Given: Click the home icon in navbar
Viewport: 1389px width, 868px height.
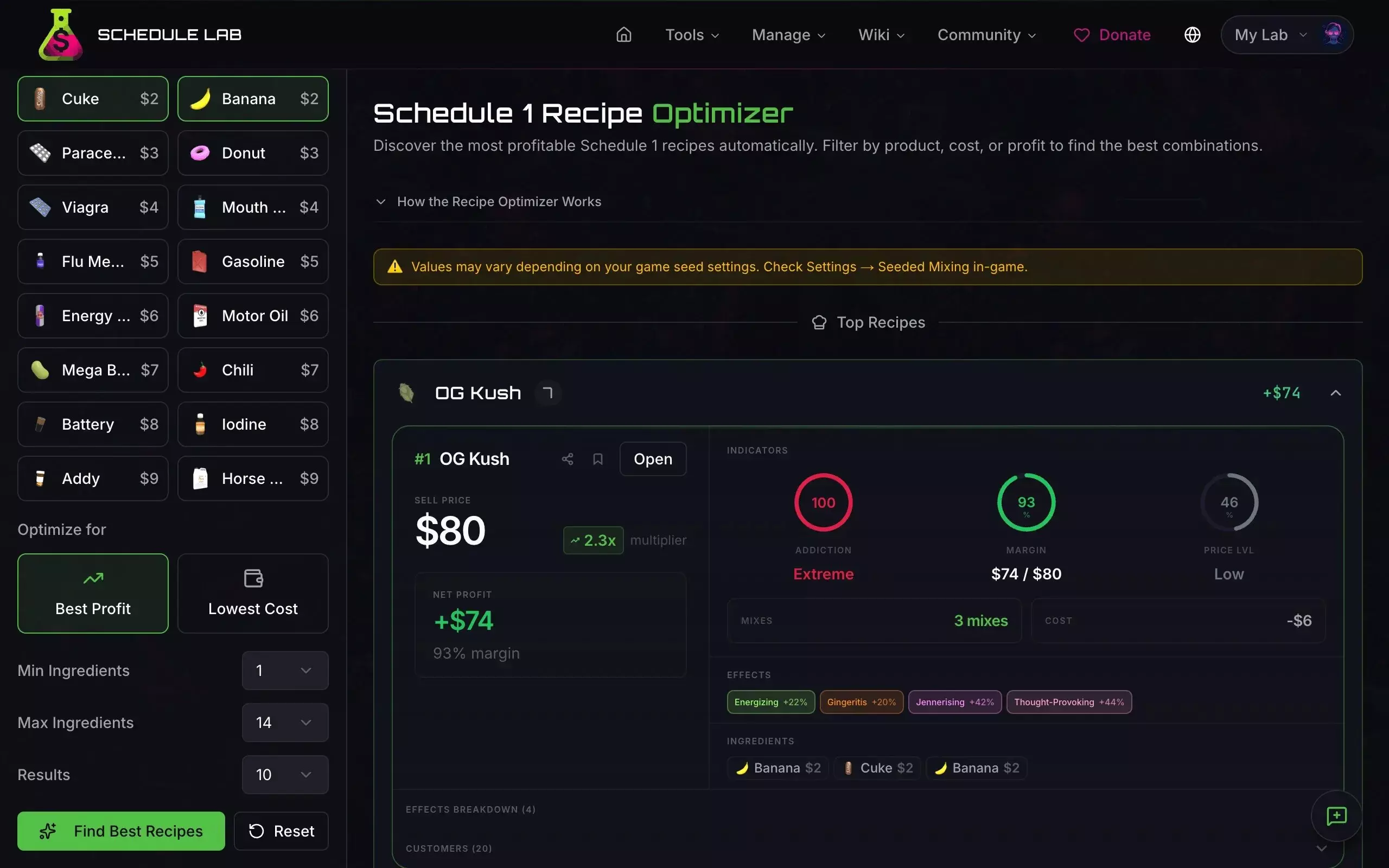Looking at the screenshot, I should coord(623,35).
